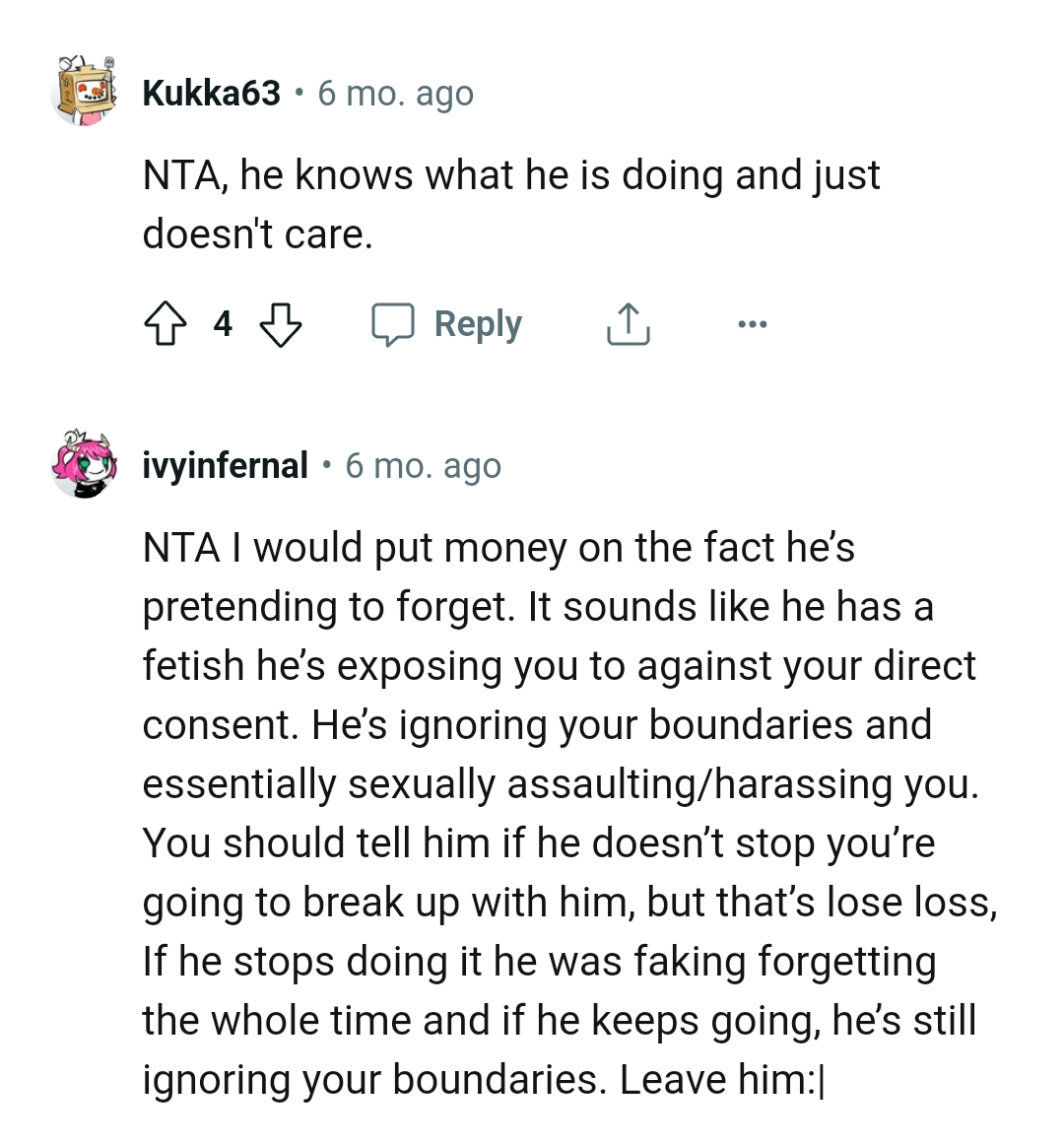Click the 6 mo. ago timestamp on ivyinfernal's comment
This screenshot has height=1145, width=1064.
pos(424,465)
